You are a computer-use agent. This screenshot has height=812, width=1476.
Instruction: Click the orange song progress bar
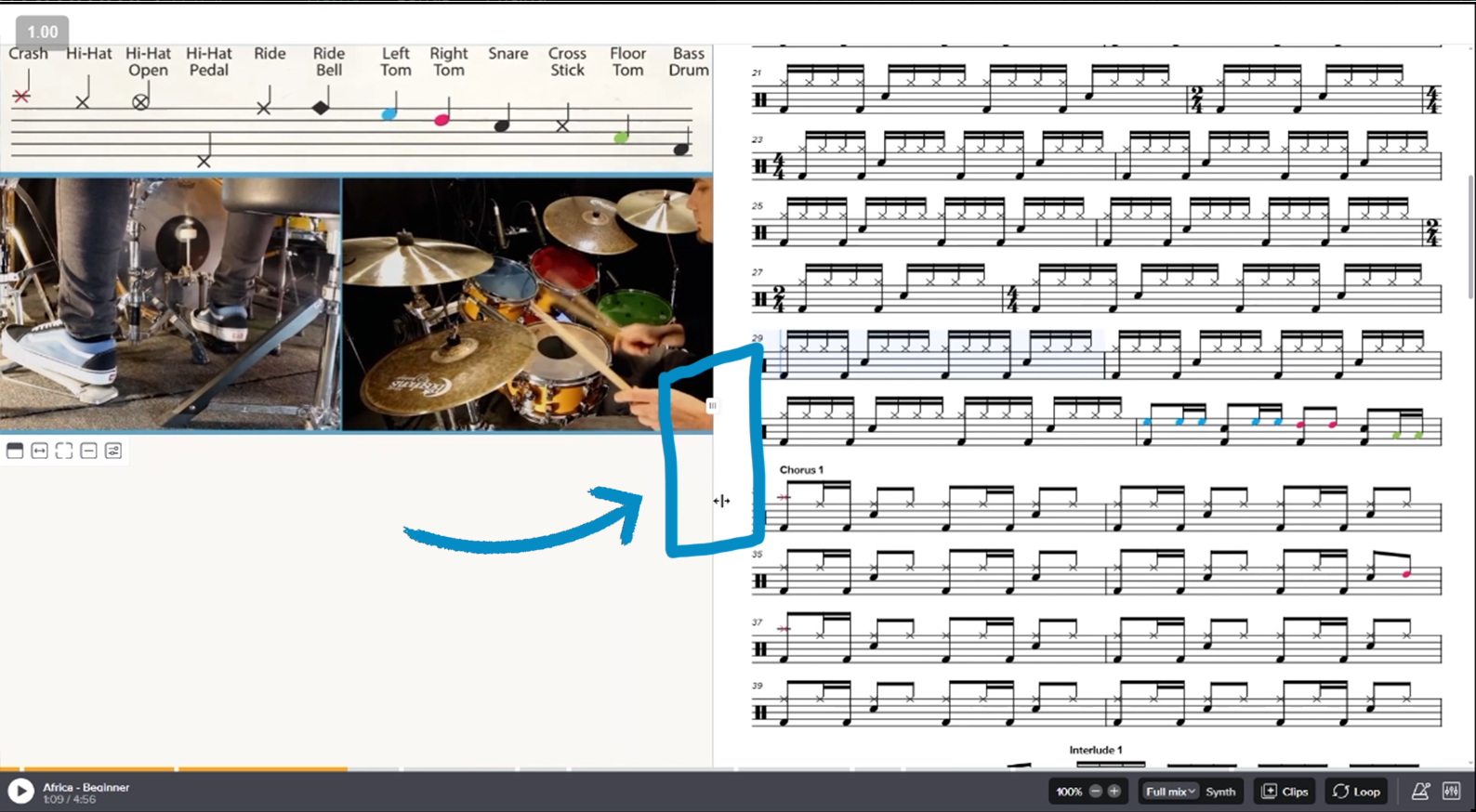click(186, 769)
